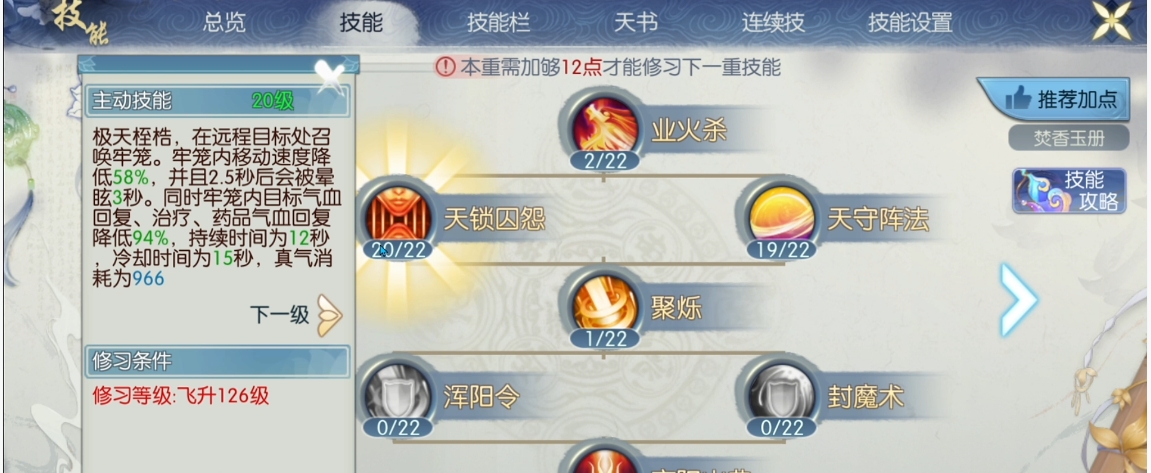Click the thumbs-up icon on 推荐加点
This screenshot has width=1151, height=473.
point(1017,98)
